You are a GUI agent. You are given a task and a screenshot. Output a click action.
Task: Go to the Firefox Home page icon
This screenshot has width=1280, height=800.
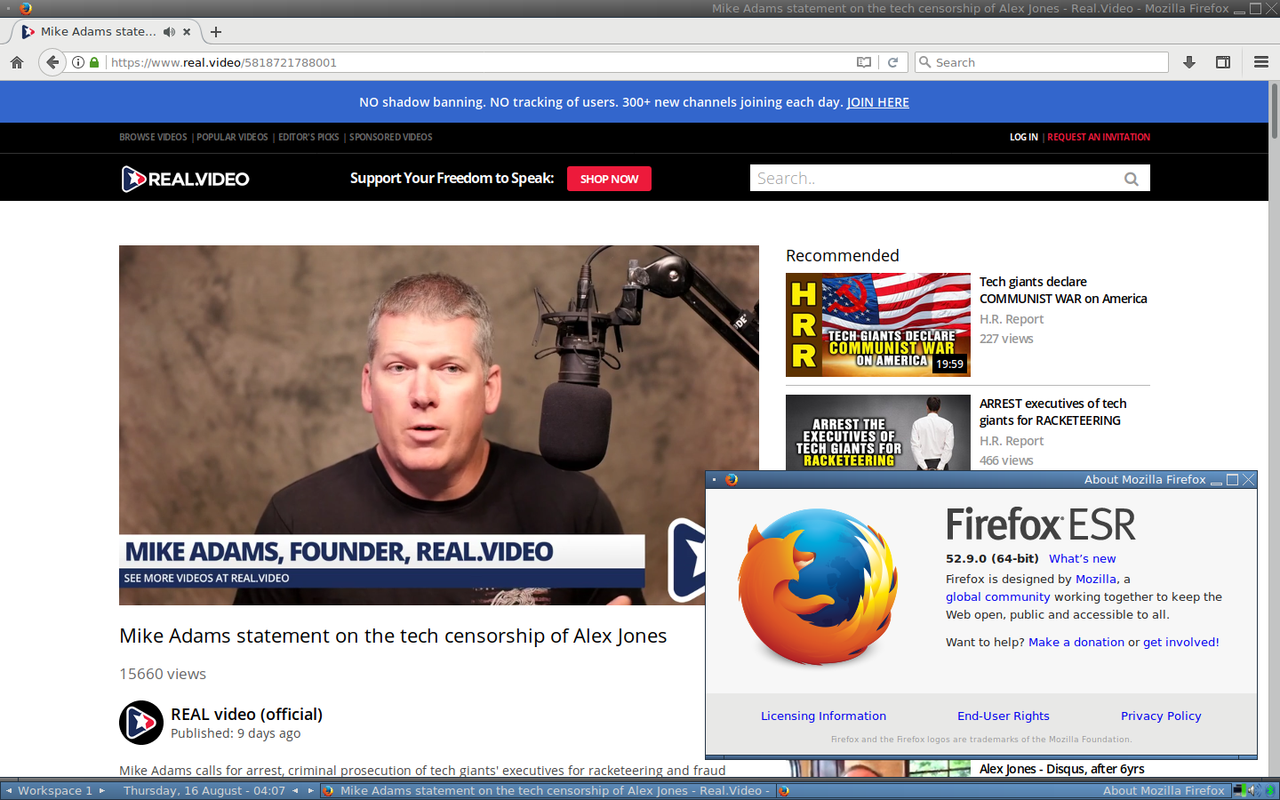click(x=16, y=62)
